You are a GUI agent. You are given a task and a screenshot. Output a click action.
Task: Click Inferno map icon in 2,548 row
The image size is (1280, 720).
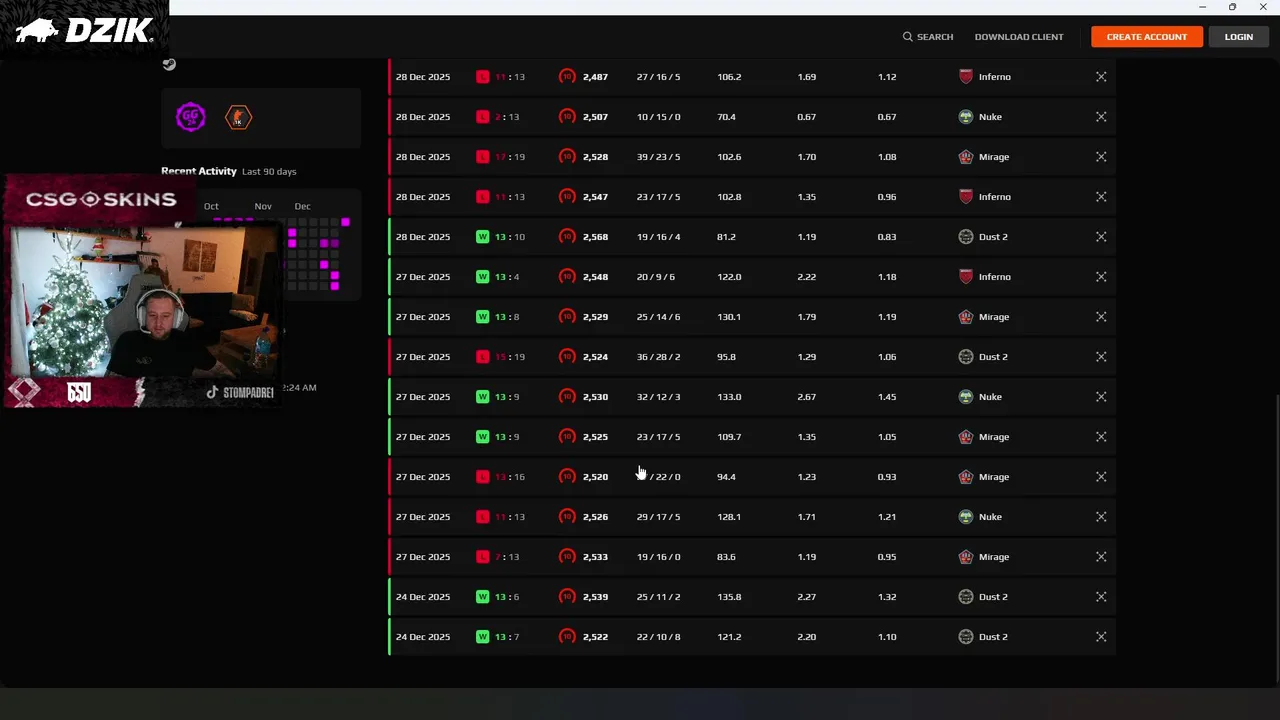(x=966, y=277)
